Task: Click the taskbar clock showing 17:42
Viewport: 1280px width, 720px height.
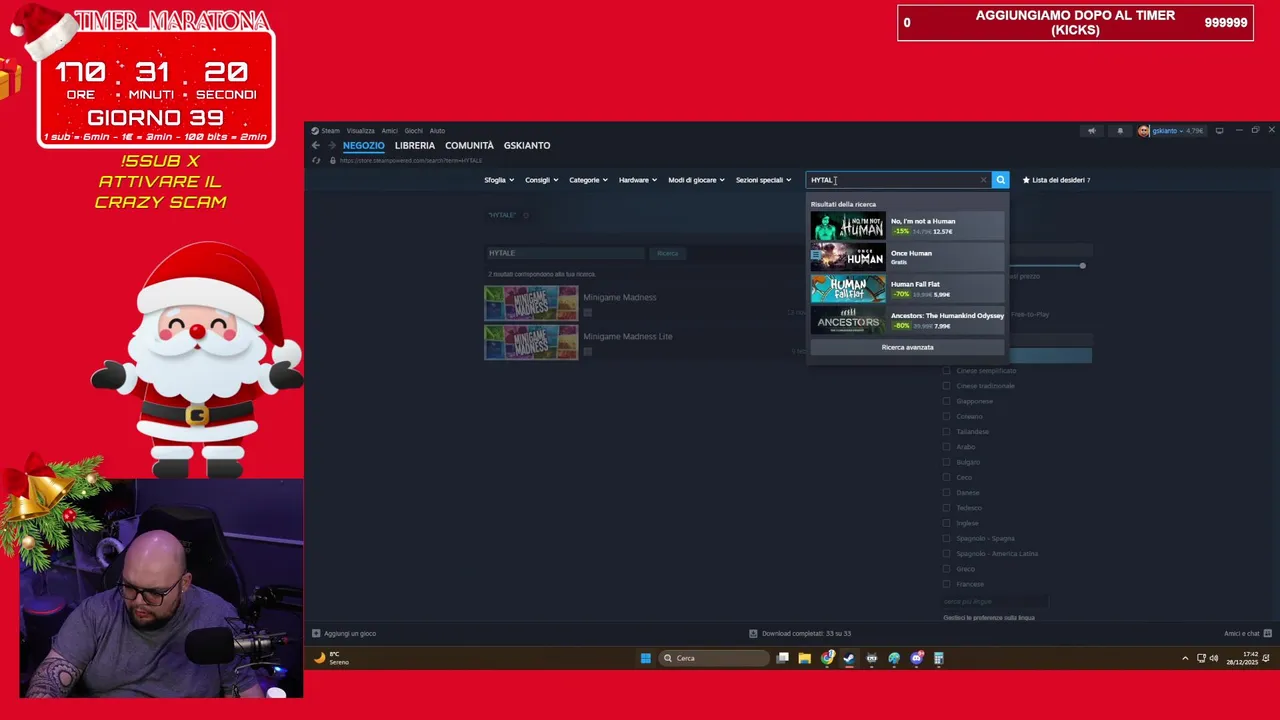Action: click(1245, 658)
